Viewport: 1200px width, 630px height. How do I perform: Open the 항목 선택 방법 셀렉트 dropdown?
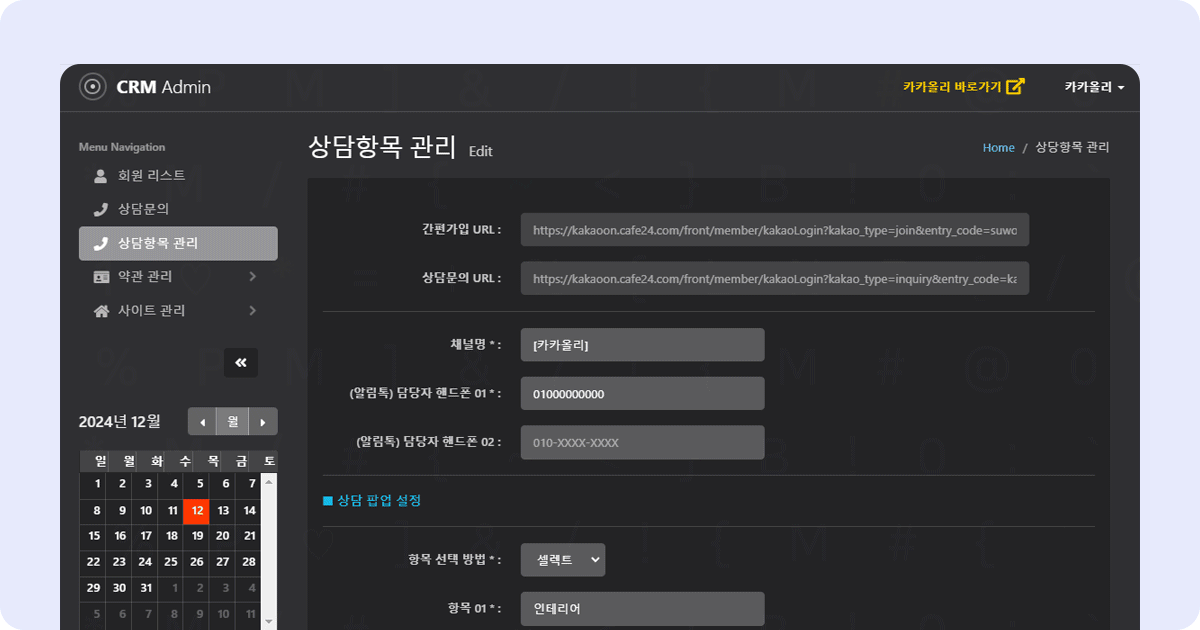point(563,560)
